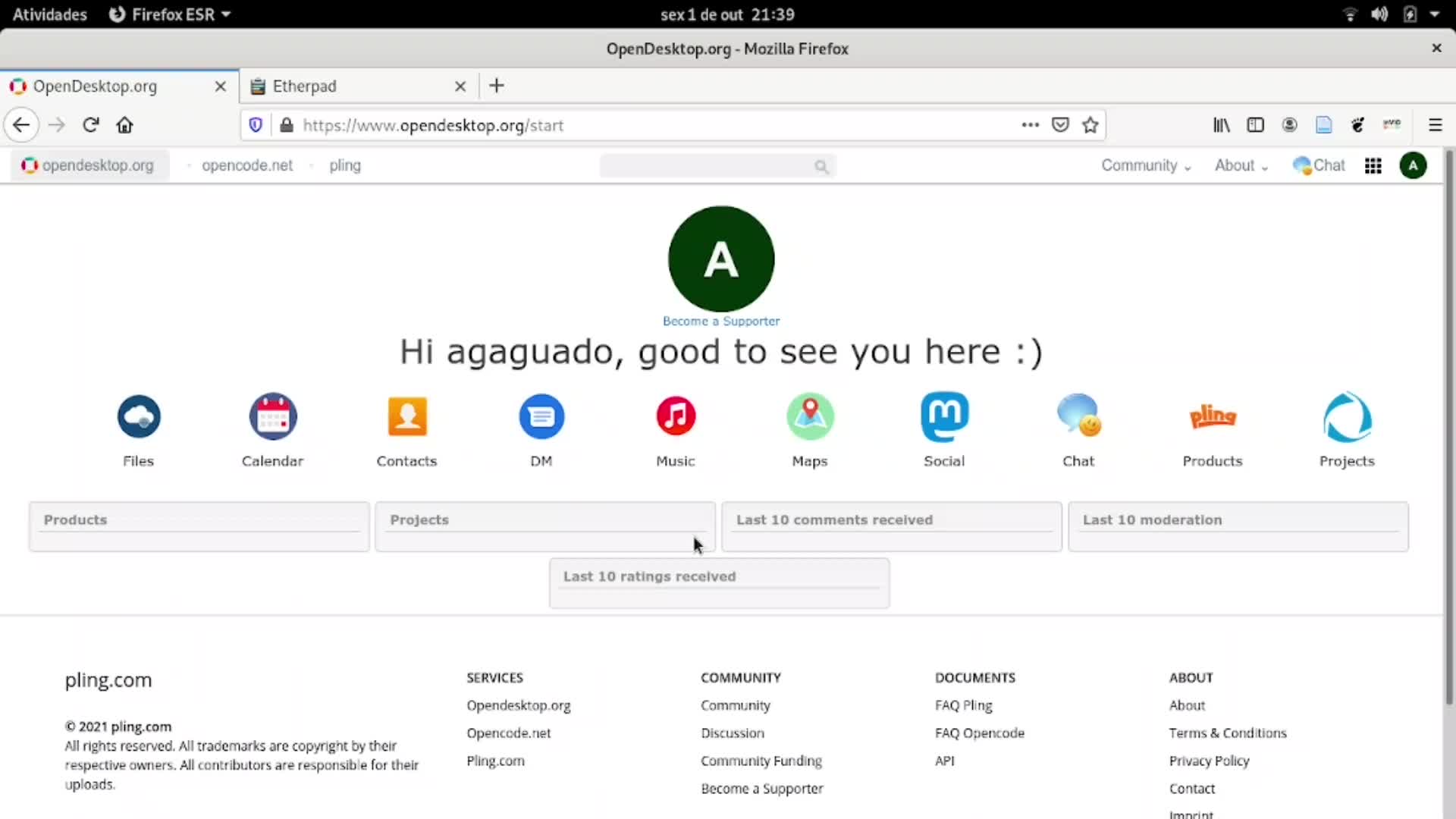Go to the Firefox home page
The width and height of the screenshot is (1456, 819).
coord(125,125)
